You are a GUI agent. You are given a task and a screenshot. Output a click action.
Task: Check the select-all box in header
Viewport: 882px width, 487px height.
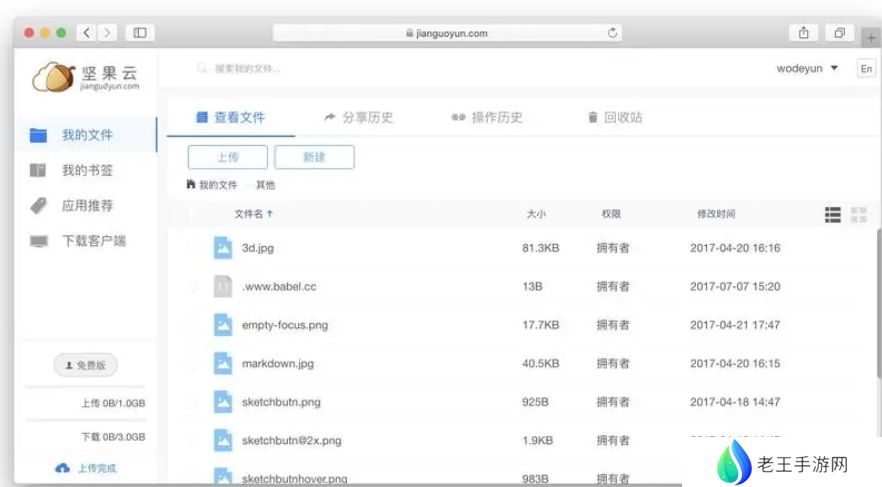click(x=193, y=214)
